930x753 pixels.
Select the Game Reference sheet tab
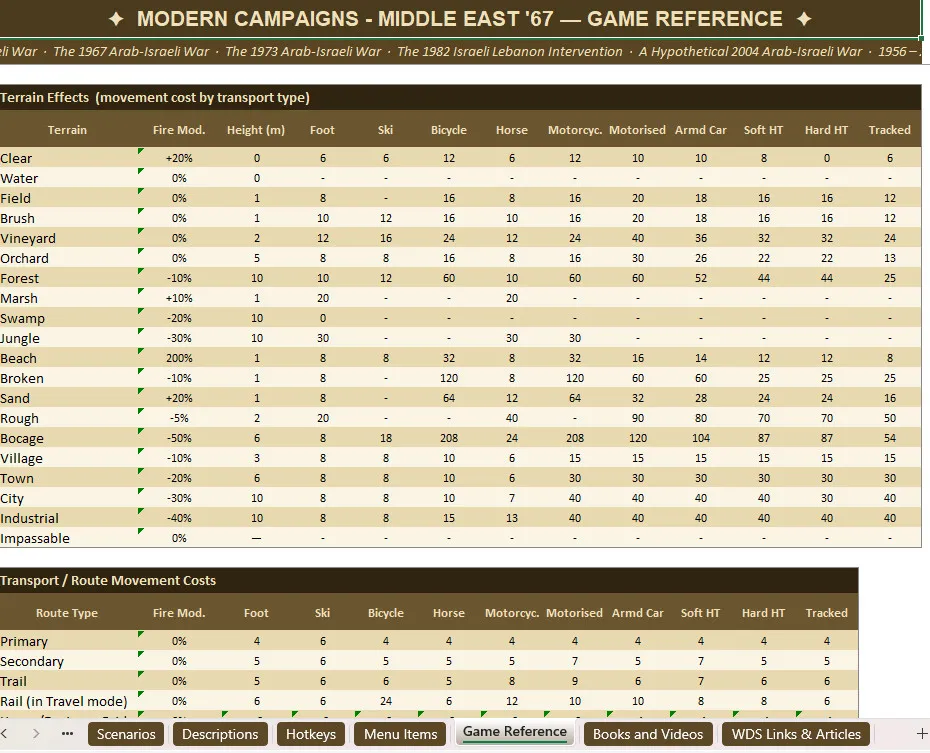[x=515, y=732]
